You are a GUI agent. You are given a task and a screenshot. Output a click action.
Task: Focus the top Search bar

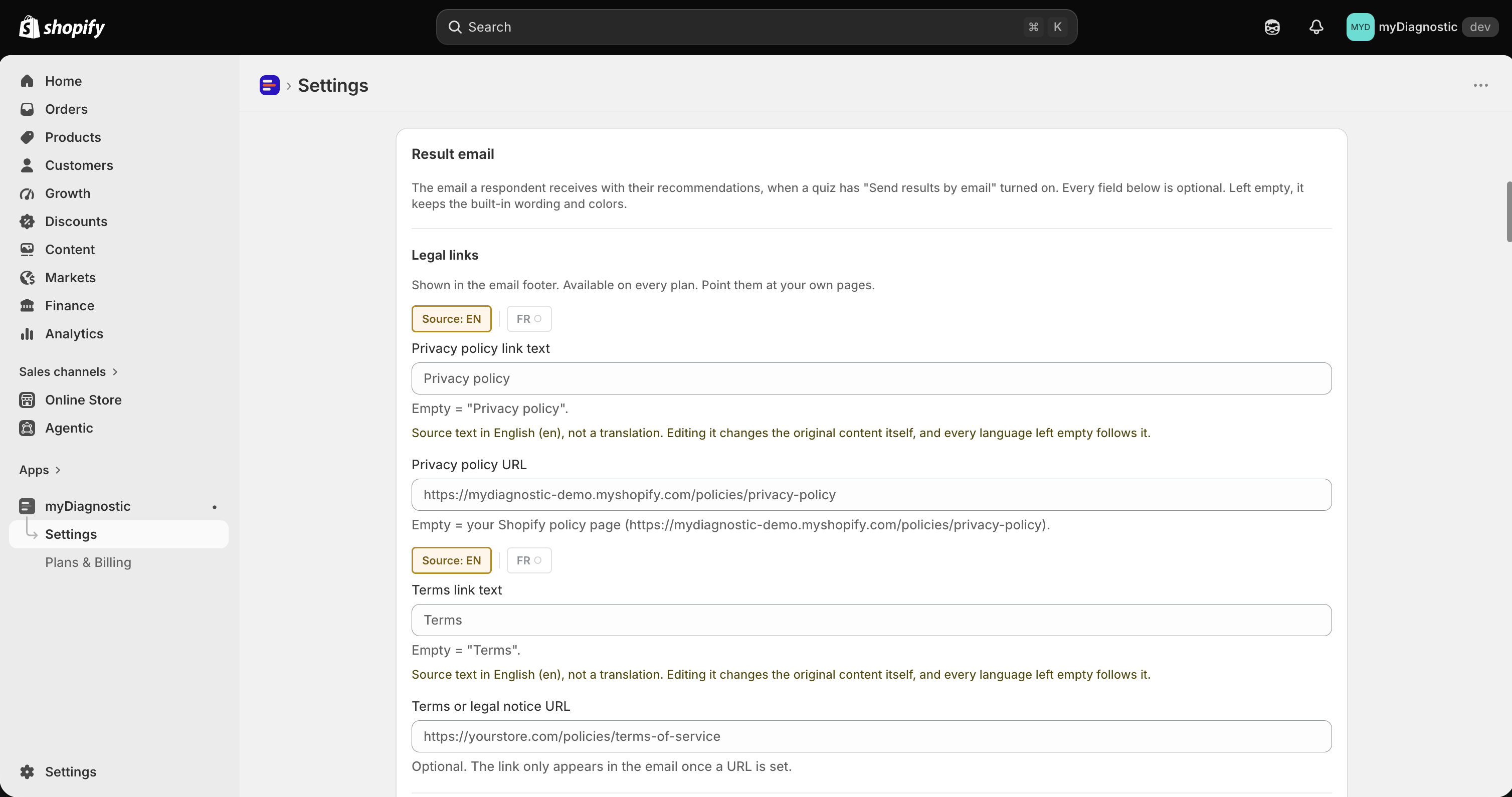pos(757,27)
